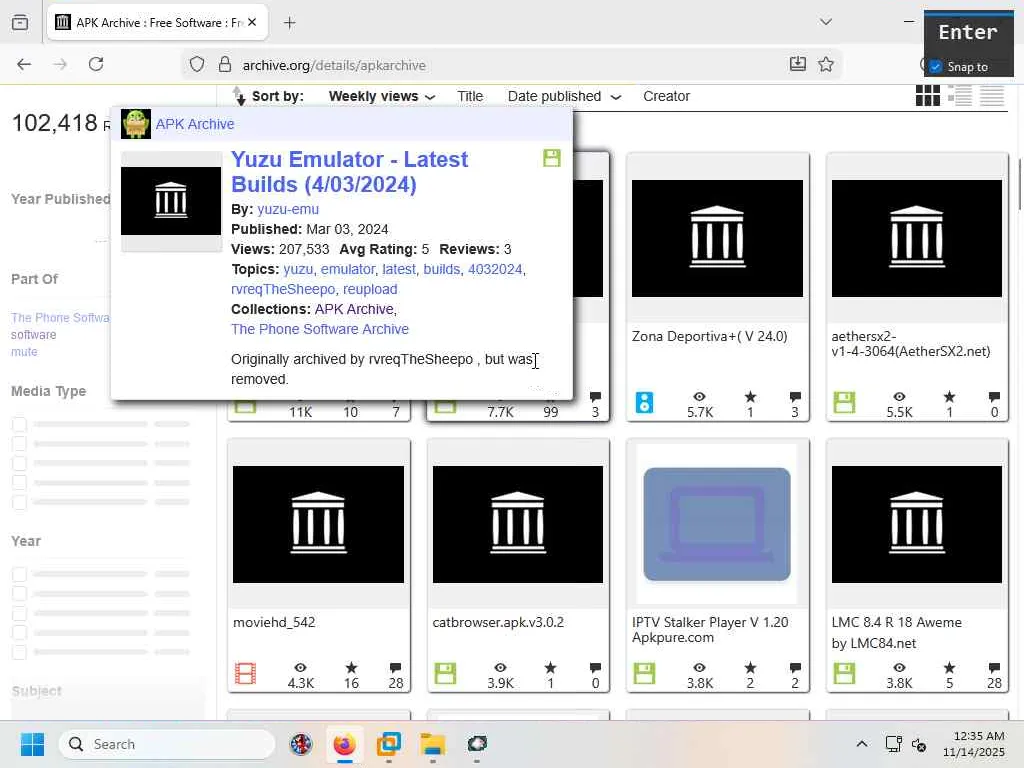Reload the page
This screenshot has height=768, width=1024.
tap(96, 64)
